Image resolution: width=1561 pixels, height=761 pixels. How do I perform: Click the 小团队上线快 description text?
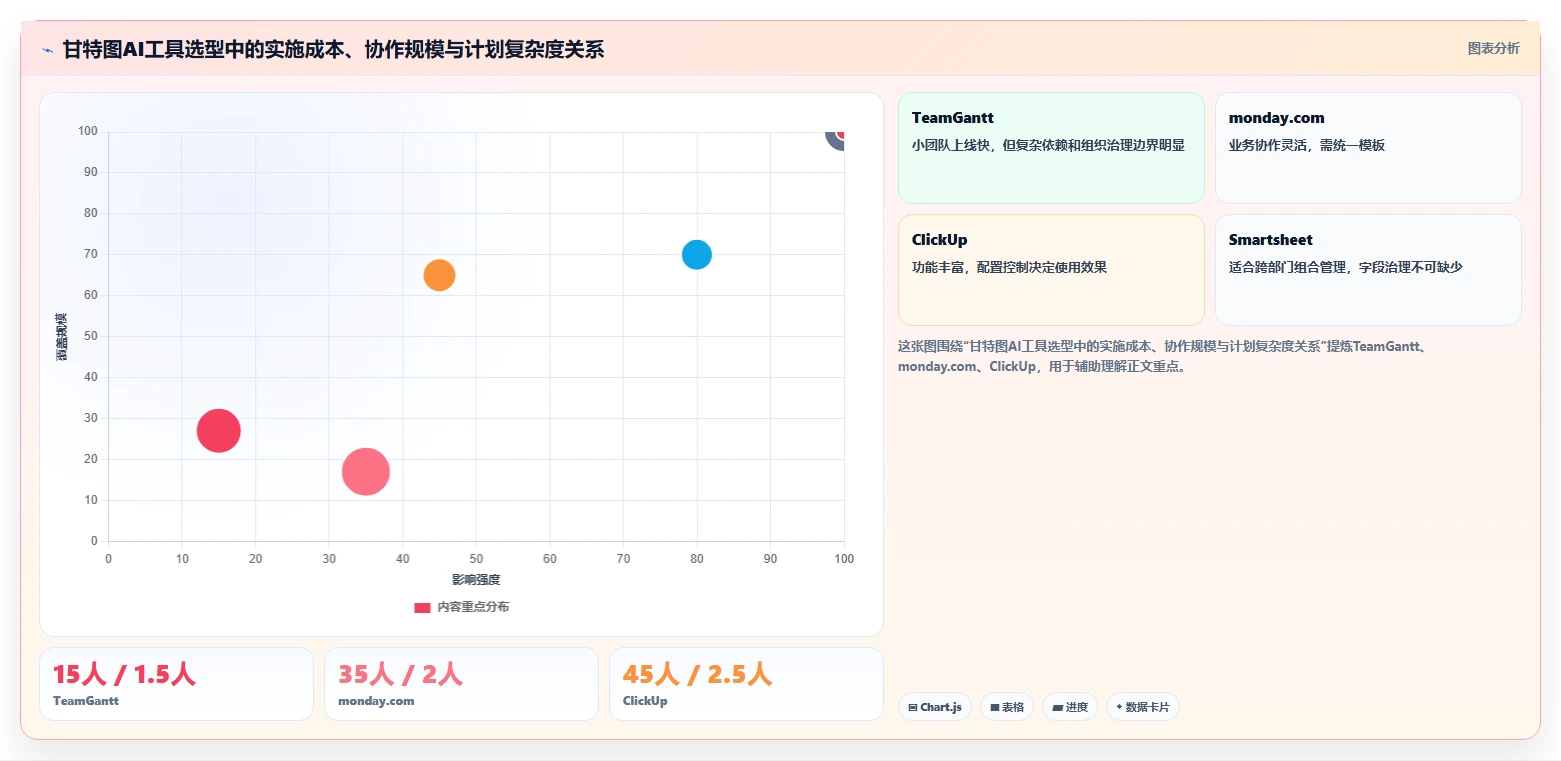coord(1048,145)
